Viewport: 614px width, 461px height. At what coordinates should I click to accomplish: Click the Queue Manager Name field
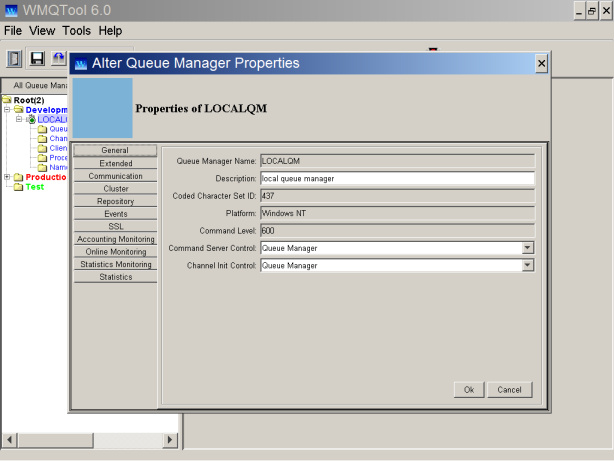click(397, 161)
